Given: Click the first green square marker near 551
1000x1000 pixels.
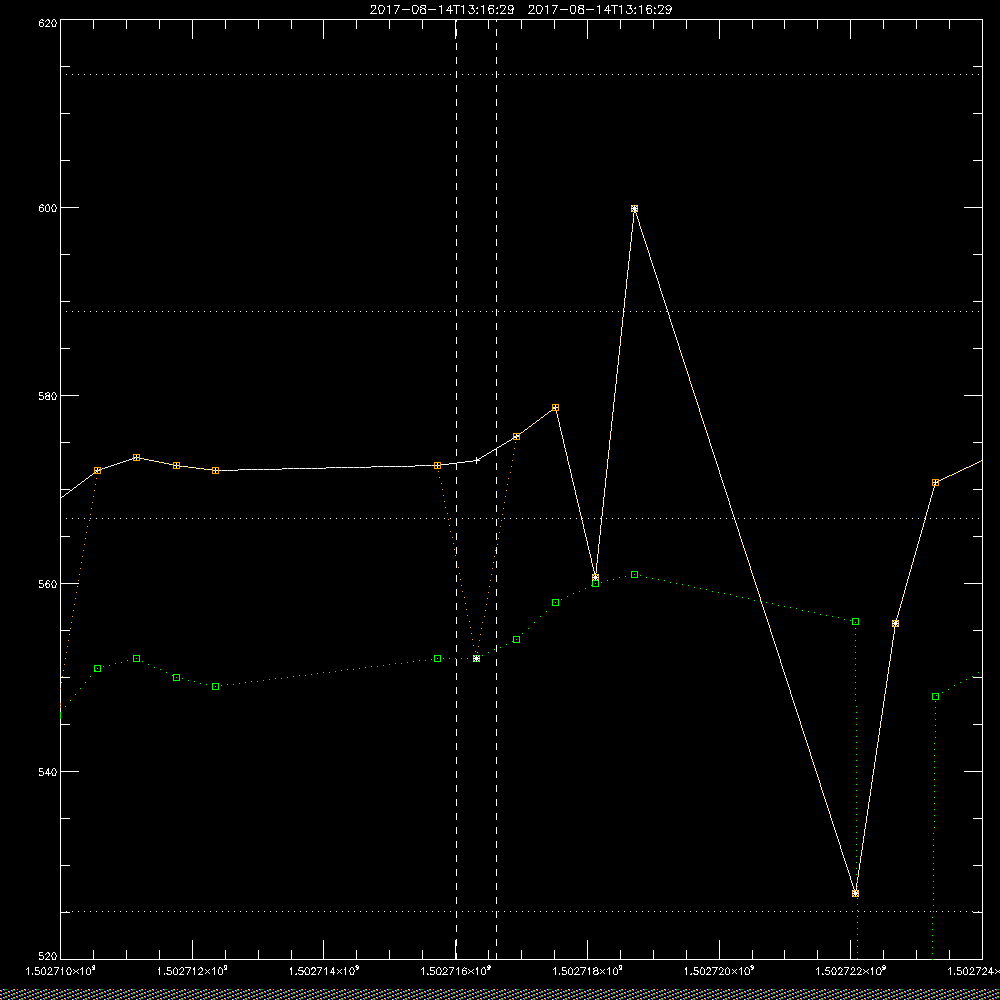Looking at the screenshot, I should tap(98, 668).
